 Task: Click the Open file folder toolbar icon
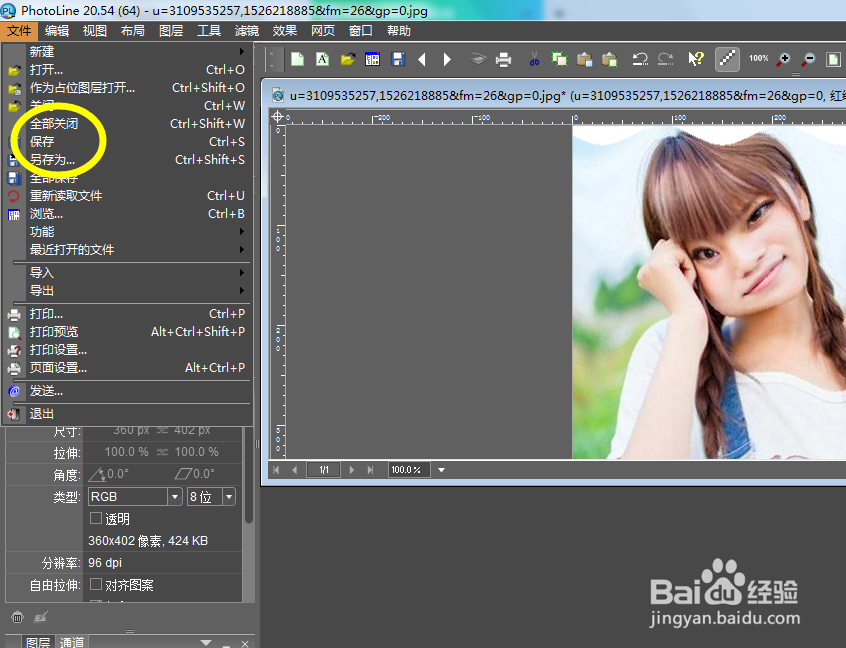[348, 59]
